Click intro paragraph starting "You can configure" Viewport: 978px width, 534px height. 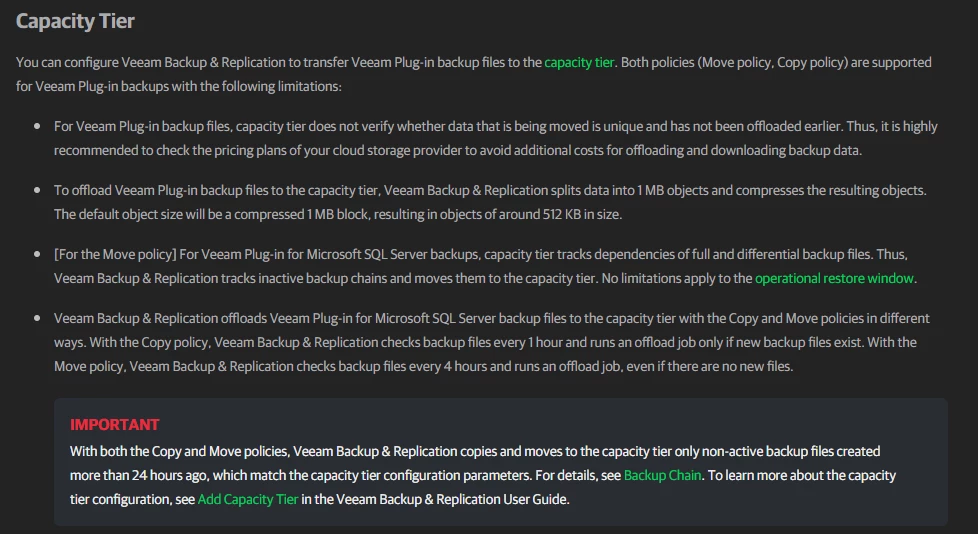pyautogui.click(x=474, y=74)
